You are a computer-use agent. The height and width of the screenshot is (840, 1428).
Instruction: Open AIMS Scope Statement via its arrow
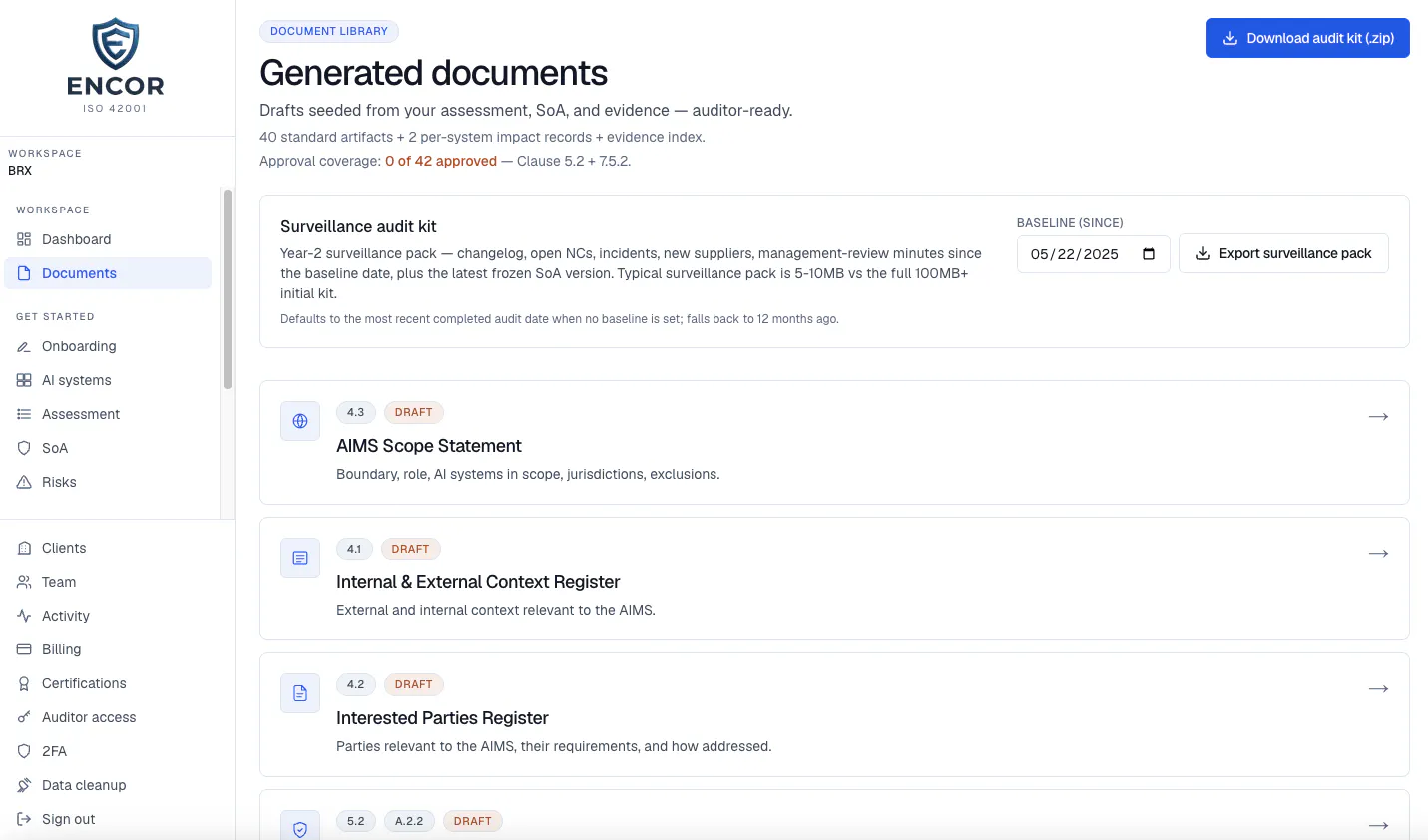pos(1378,416)
